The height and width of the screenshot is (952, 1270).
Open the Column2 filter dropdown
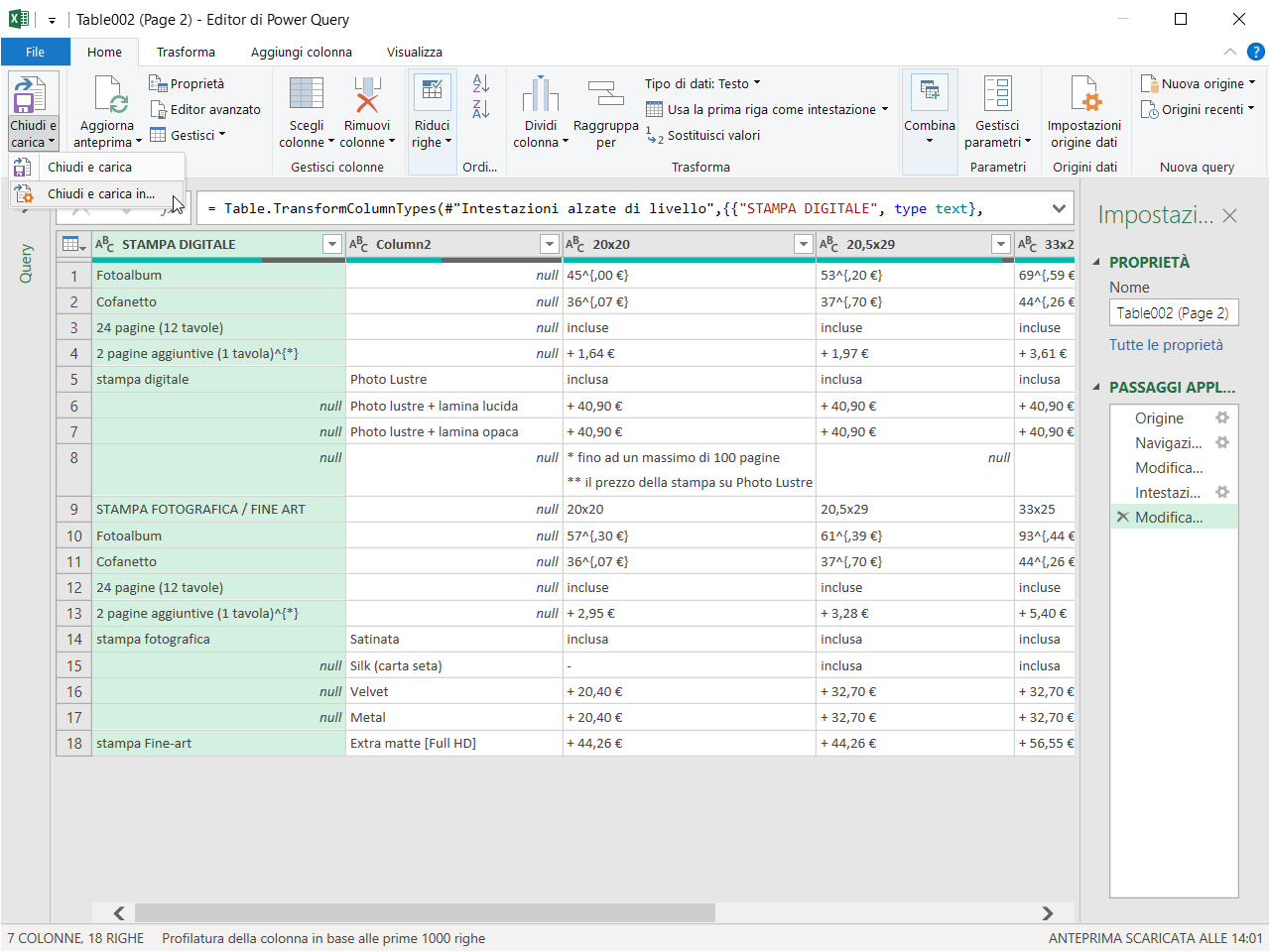[x=549, y=244]
